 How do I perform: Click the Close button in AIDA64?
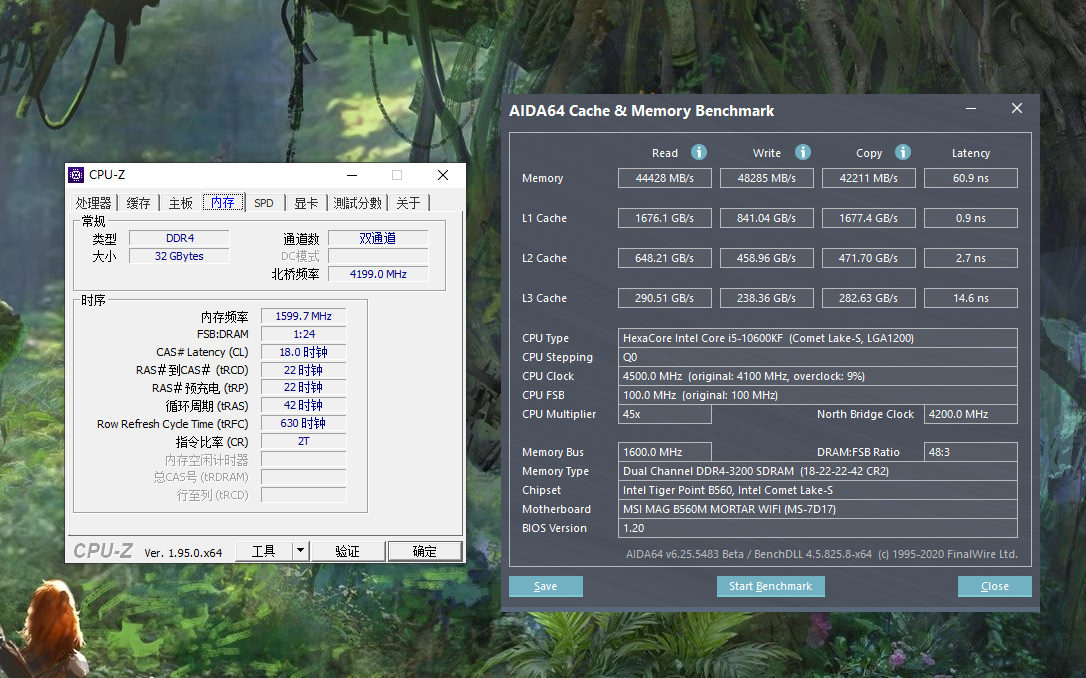(995, 586)
